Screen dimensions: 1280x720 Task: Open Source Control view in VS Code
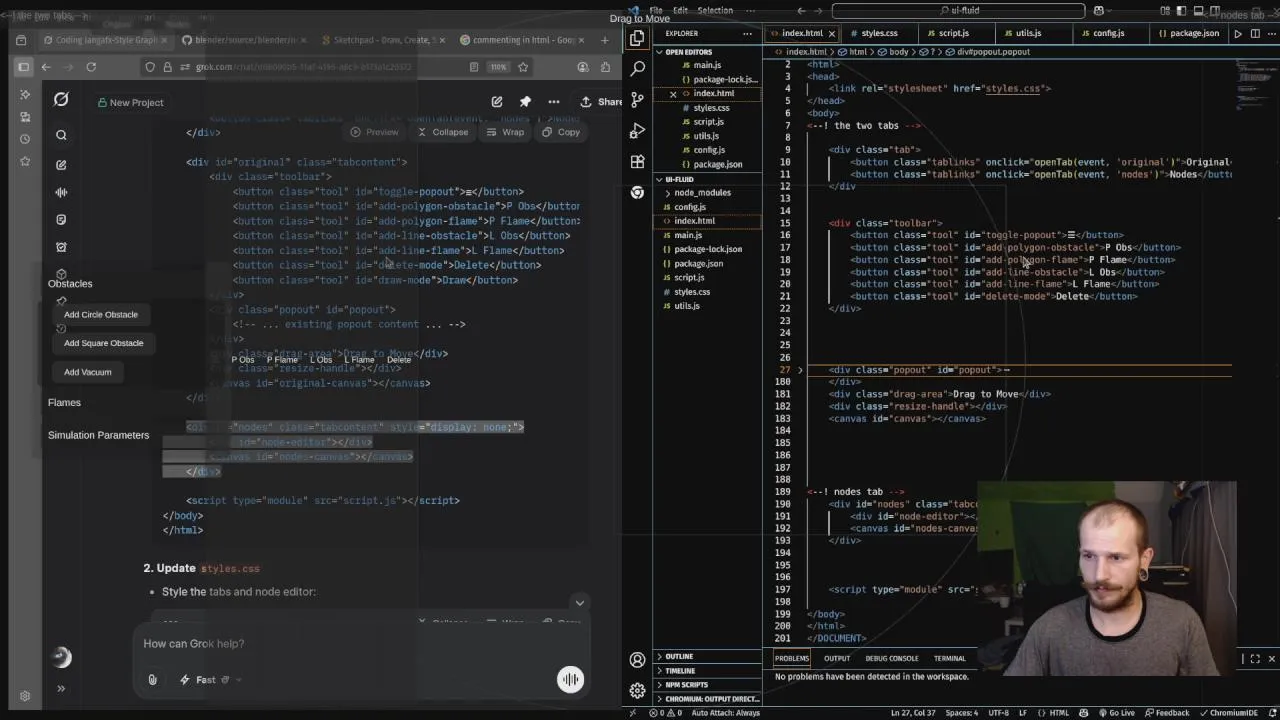tap(637, 100)
